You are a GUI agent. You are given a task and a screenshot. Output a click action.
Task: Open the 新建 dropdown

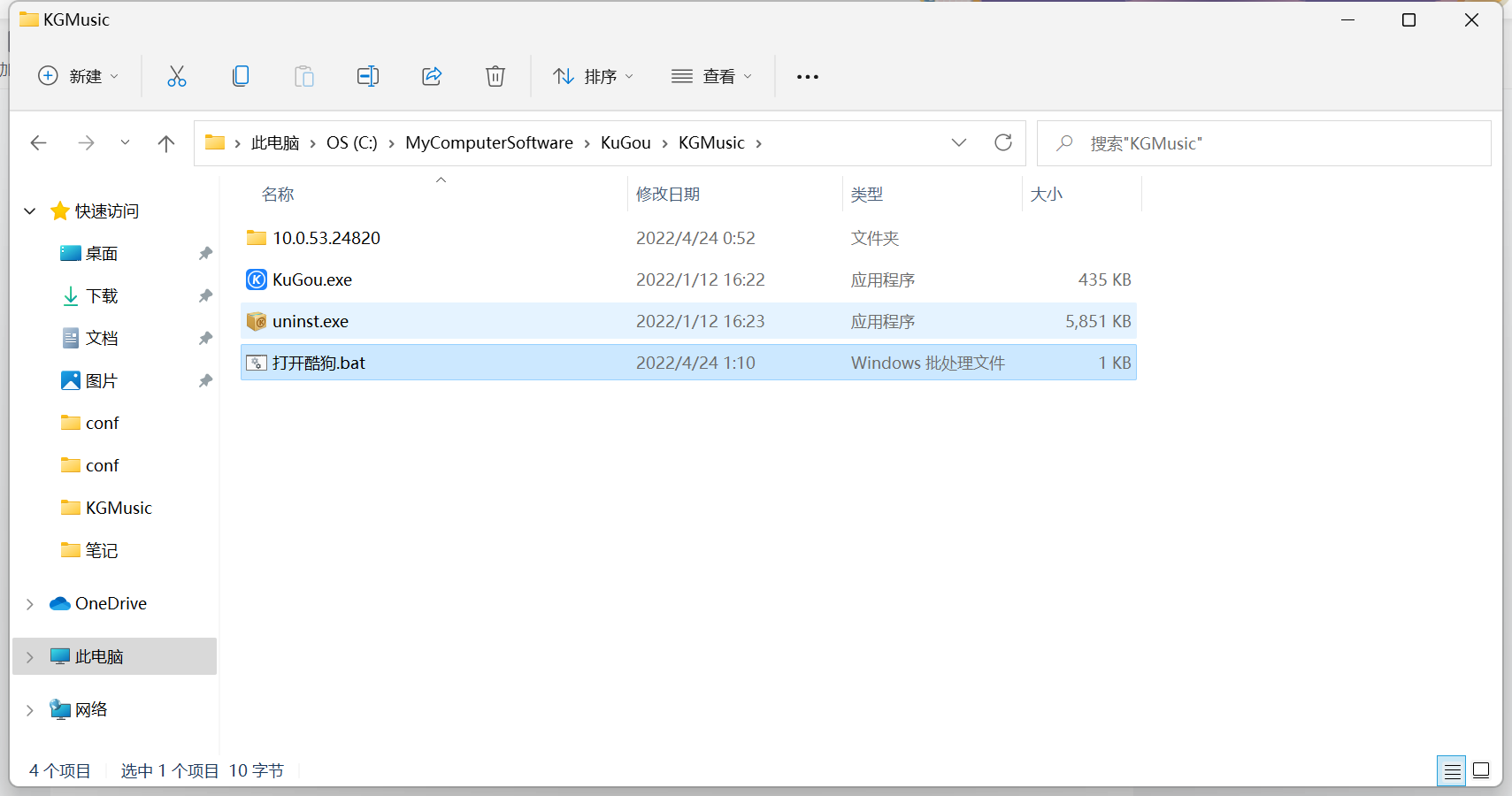(x=78, y=76)
